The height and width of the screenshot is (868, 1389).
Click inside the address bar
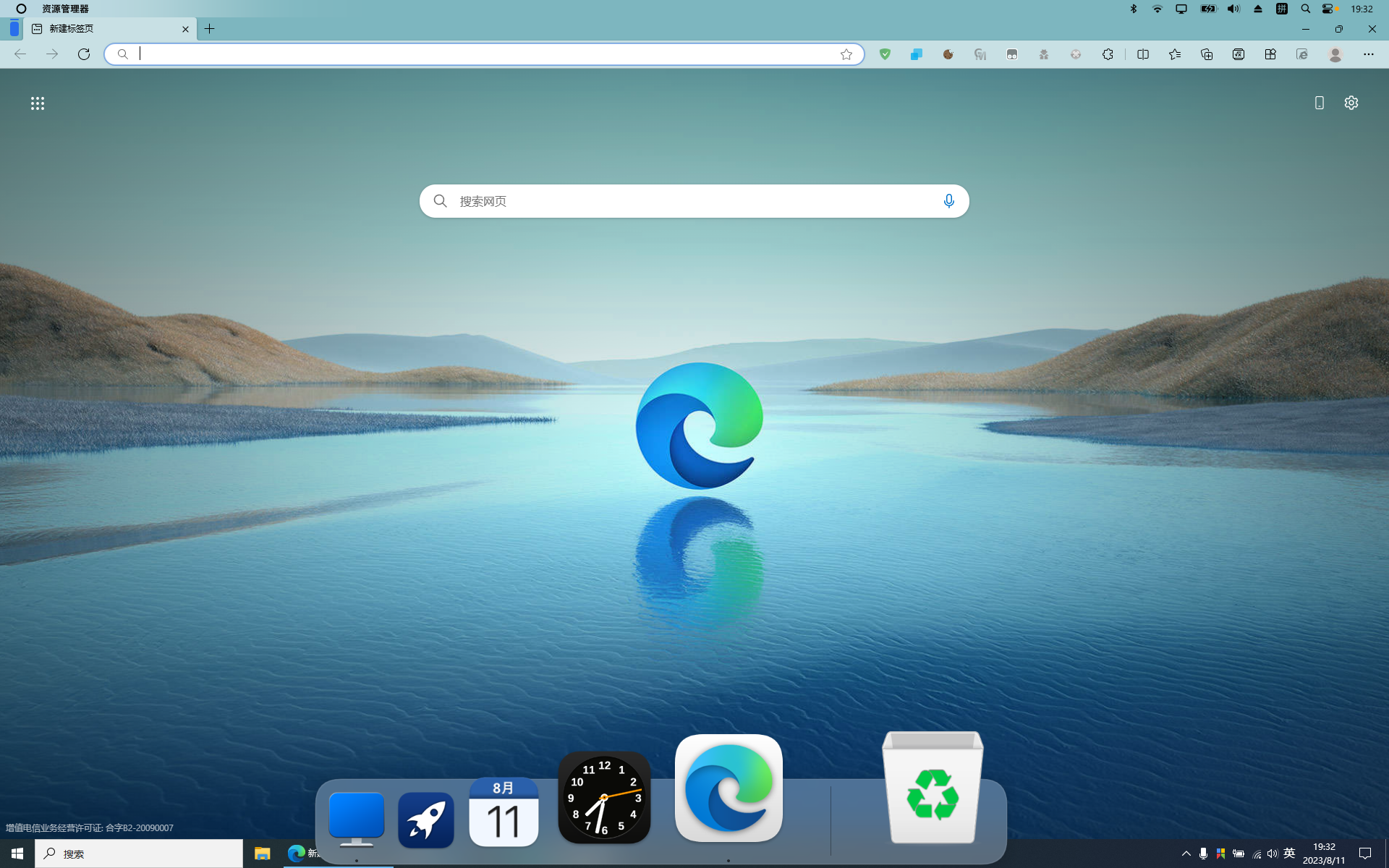pos(485,54)
